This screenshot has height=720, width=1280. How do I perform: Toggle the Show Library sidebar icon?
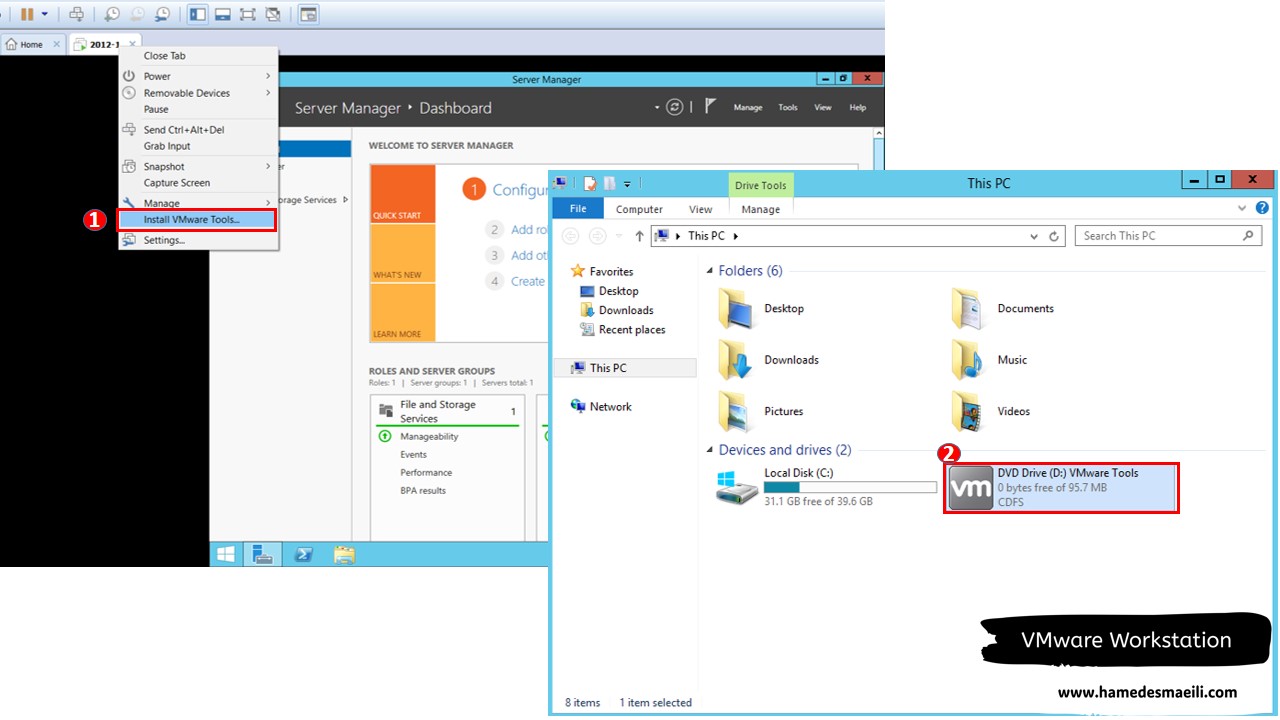198,14
